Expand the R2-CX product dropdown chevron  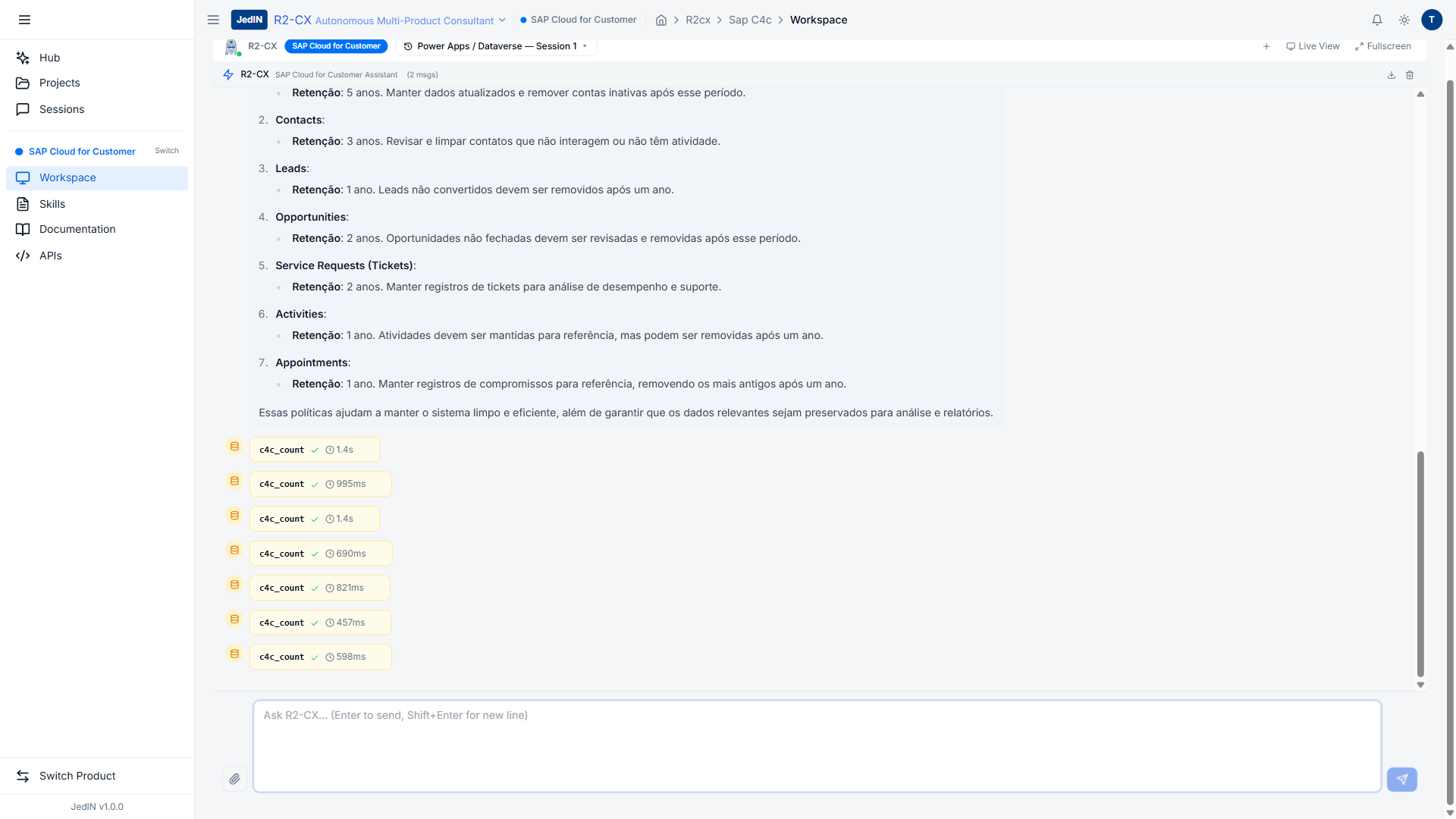(x=502, y=20)
